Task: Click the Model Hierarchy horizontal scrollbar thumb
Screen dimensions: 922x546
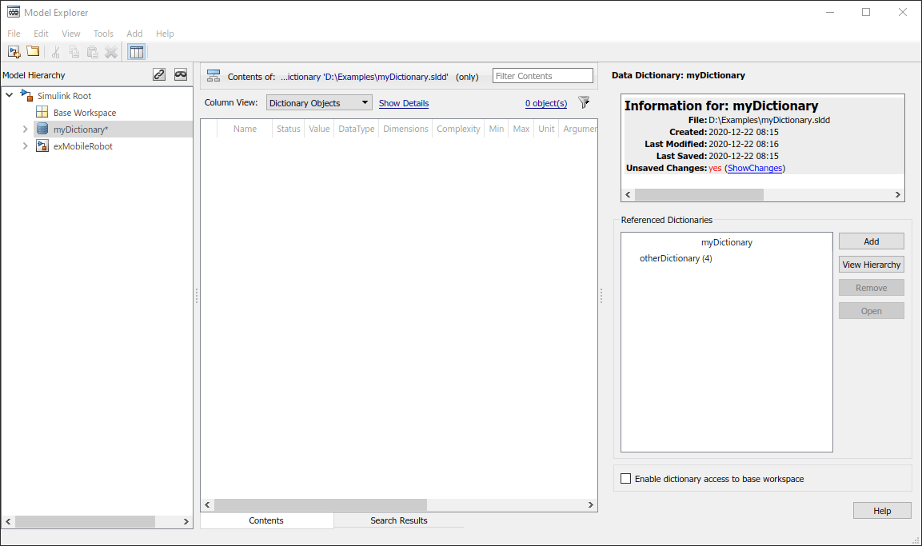Action: tap(85, 521)
